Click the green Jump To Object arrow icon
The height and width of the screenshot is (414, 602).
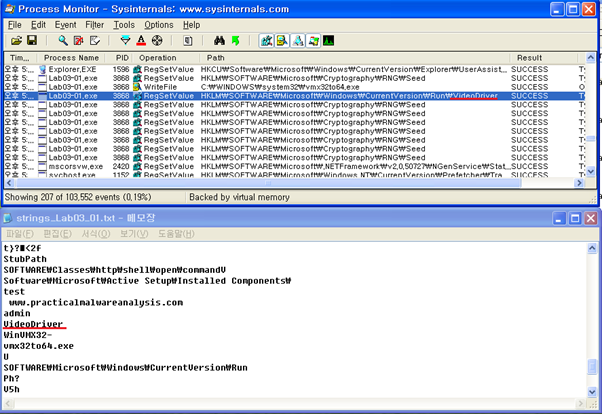(x=235, y=40)
